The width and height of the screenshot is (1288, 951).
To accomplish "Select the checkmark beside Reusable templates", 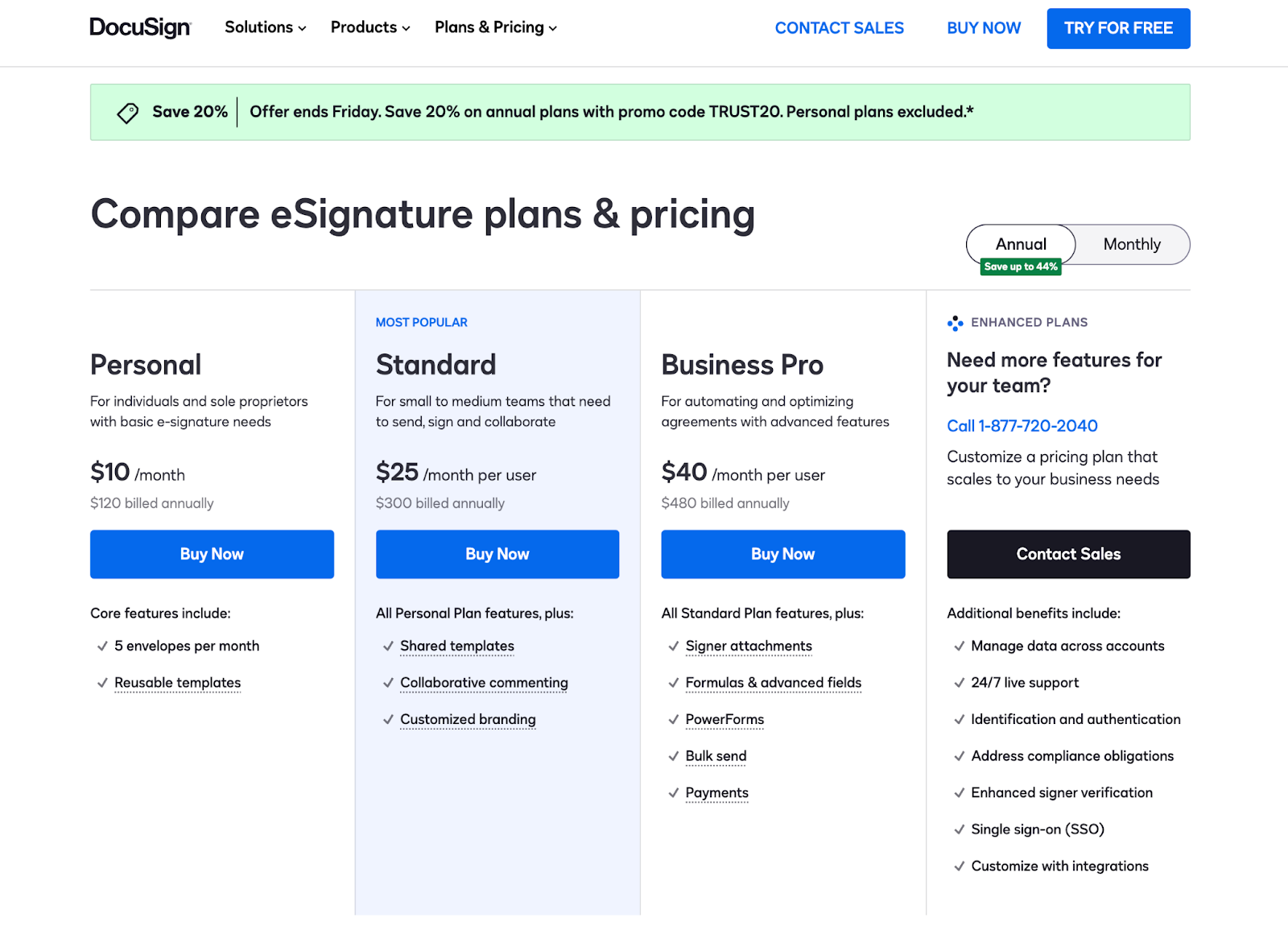I will [101, 683].
